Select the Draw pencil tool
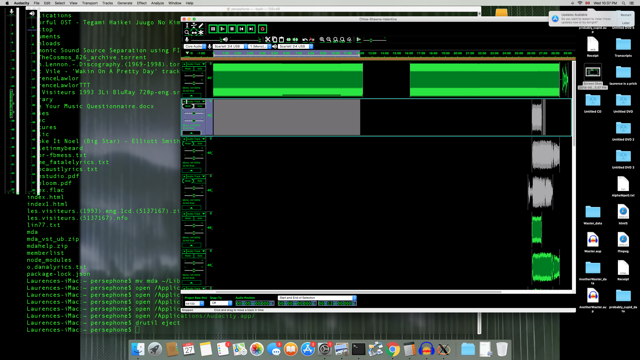This screenshot has width=640, height=360. [201, 26]
